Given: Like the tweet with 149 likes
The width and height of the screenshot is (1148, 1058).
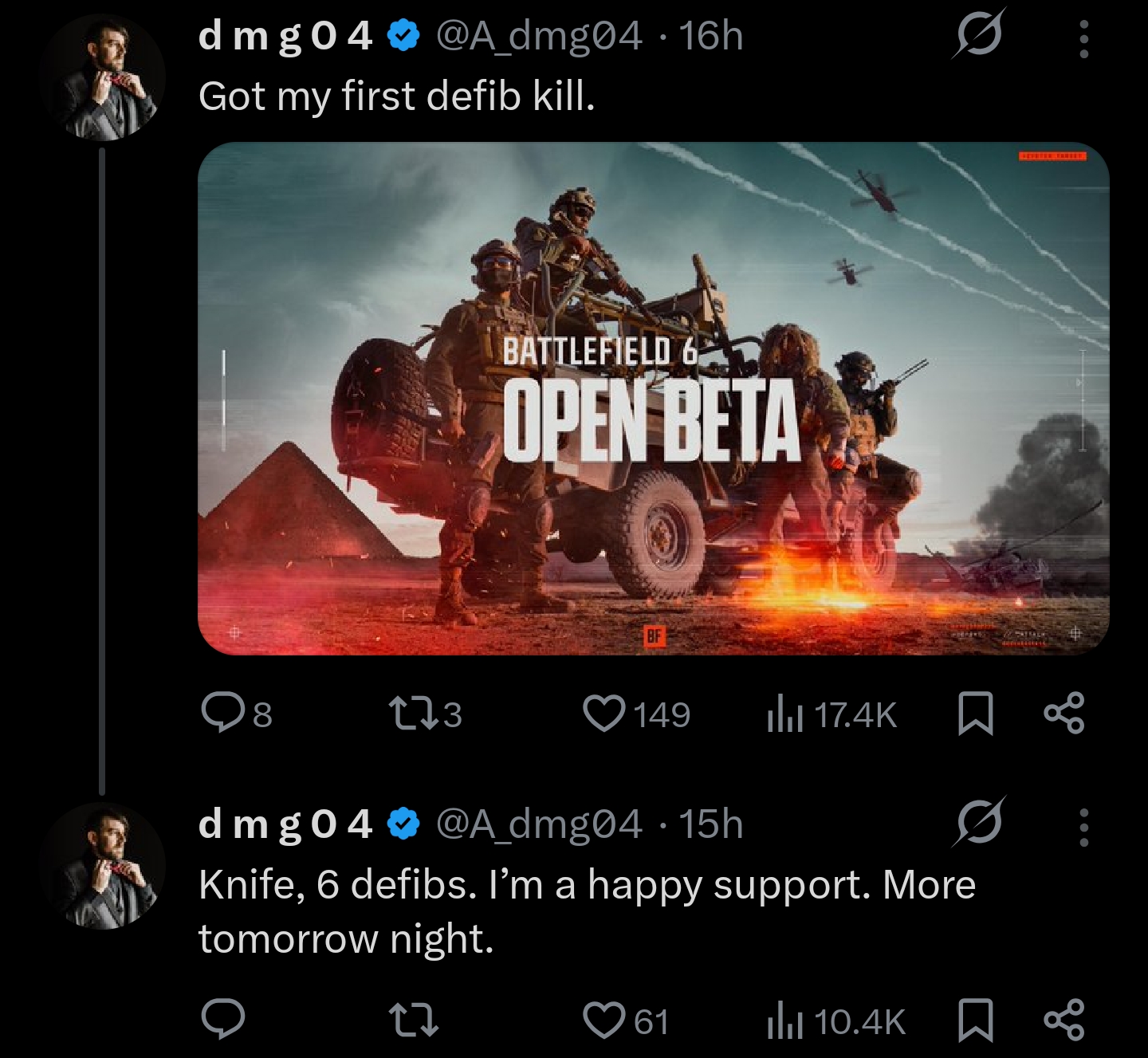Looking at the screenshot, I should click(636, 714).
